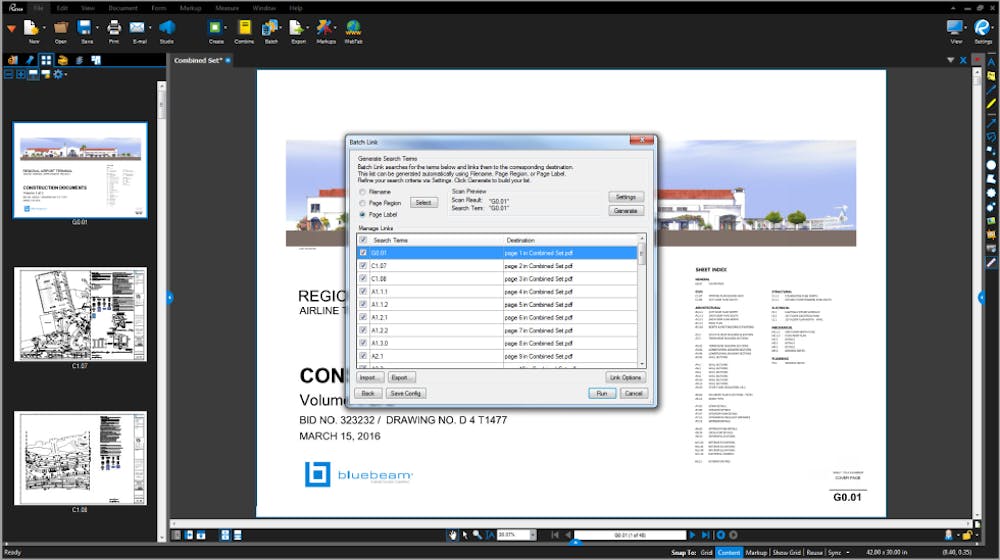Go to next page arrow
1000x560 pixels.
tap(692, 535)
